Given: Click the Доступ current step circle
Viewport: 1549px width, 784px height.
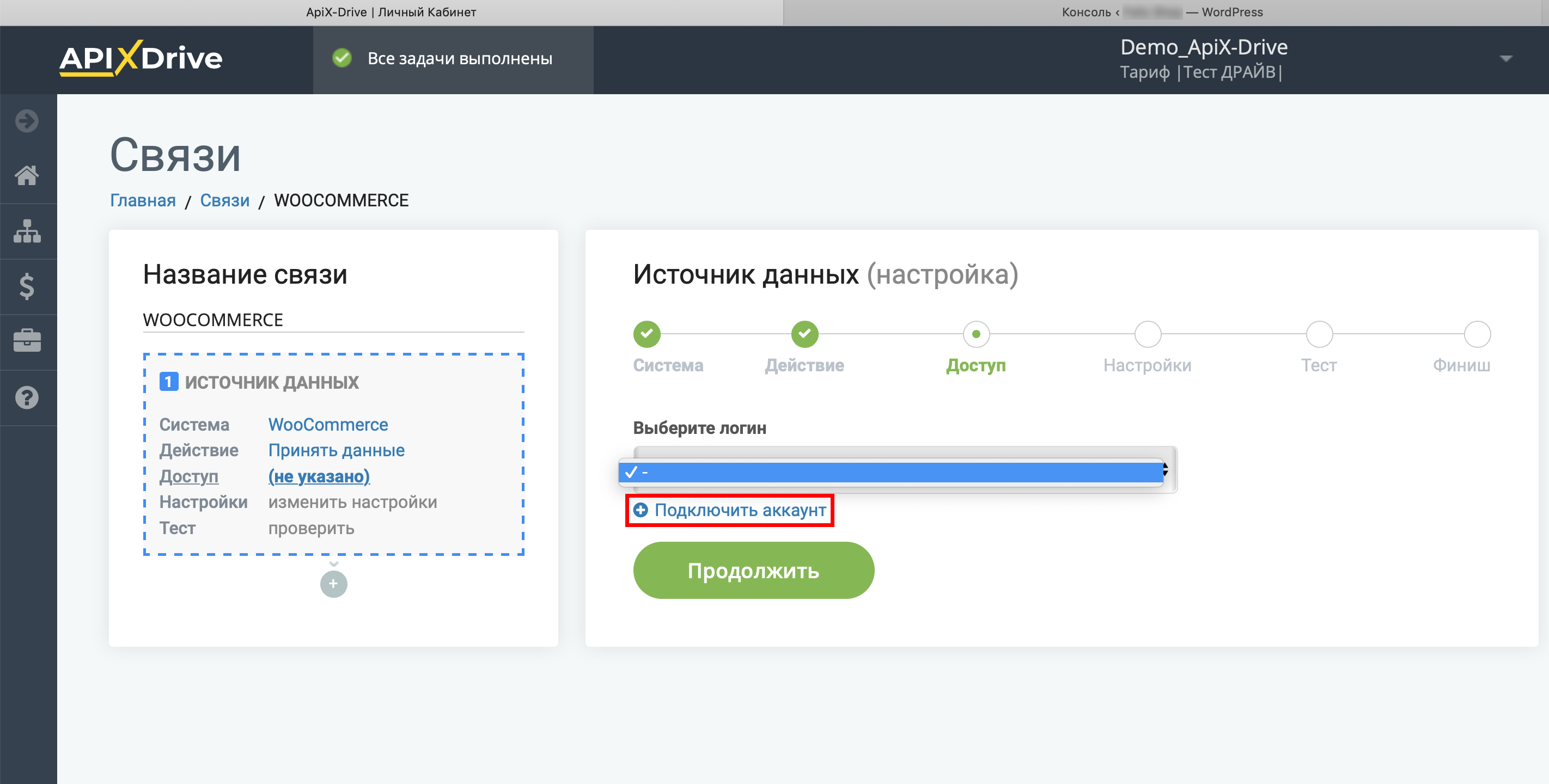Looking at the screenshot, I should click(x=976, y=334).
